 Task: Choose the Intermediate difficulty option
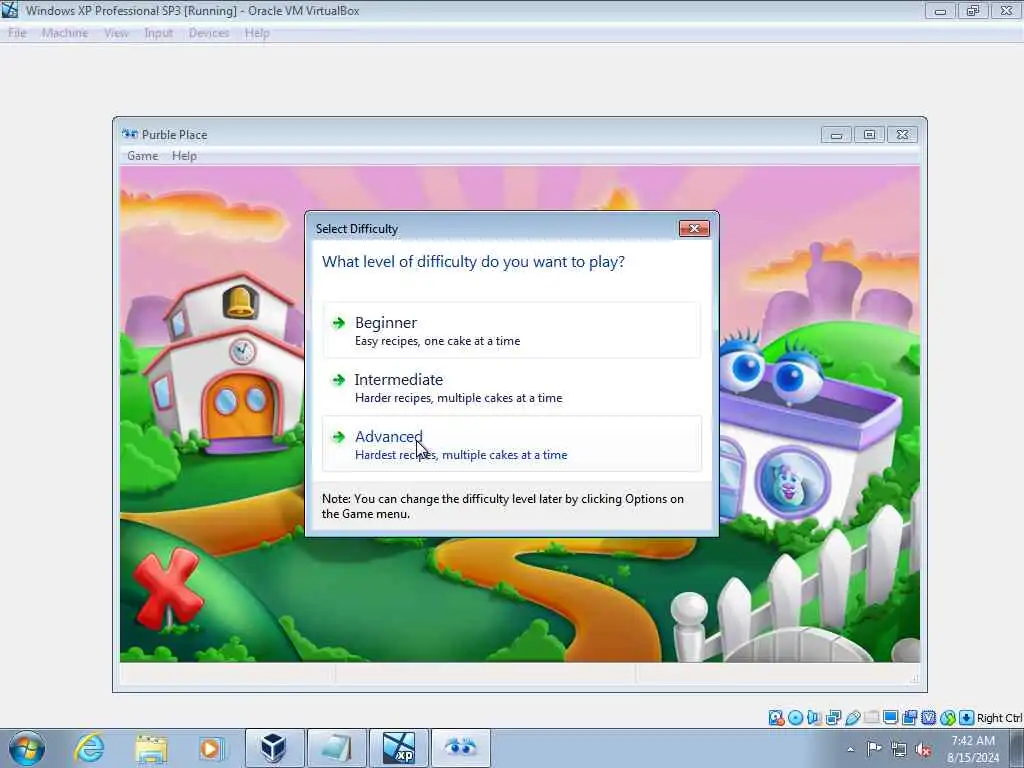point(511,387)
